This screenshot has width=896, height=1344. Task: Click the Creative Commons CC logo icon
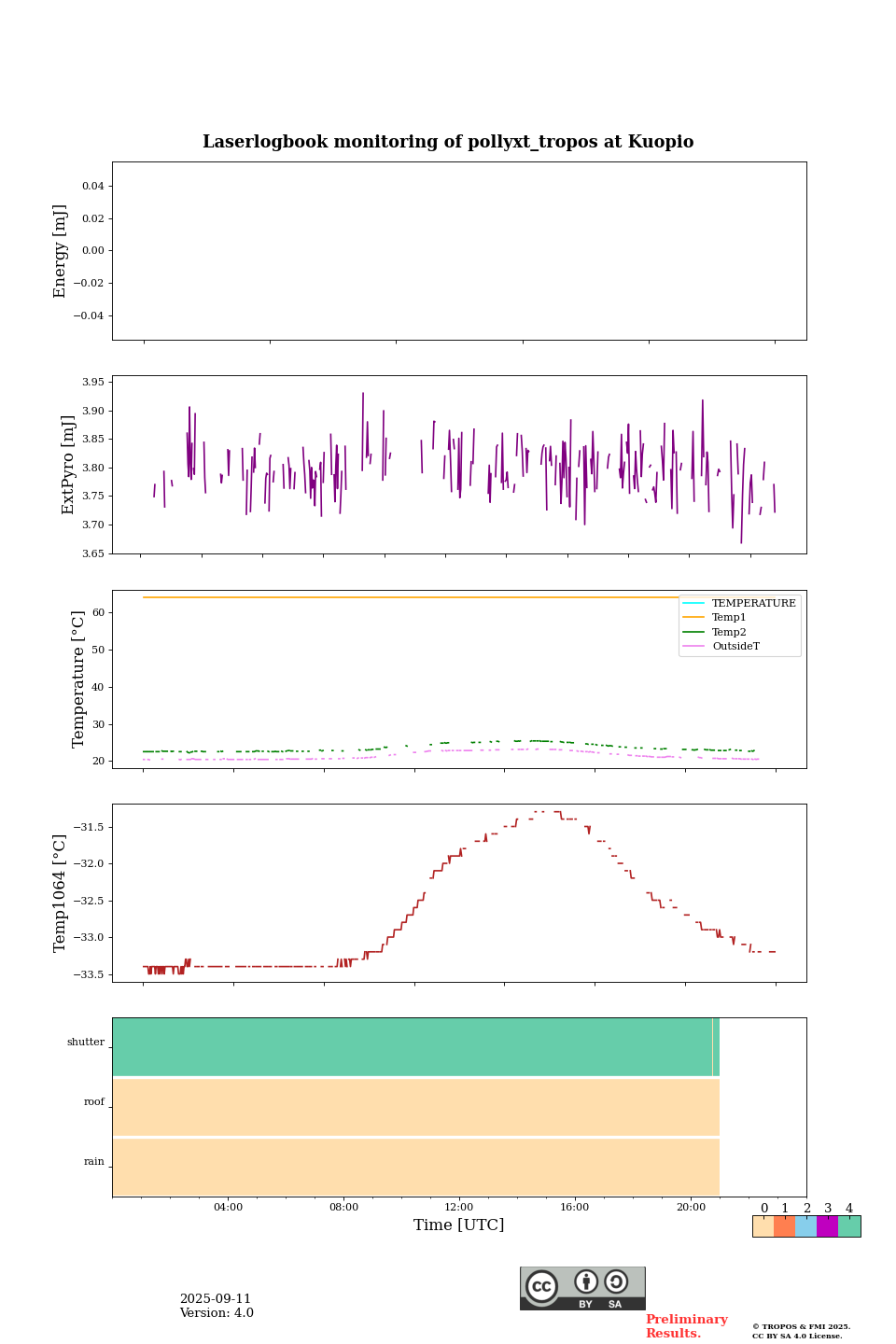541,1286
